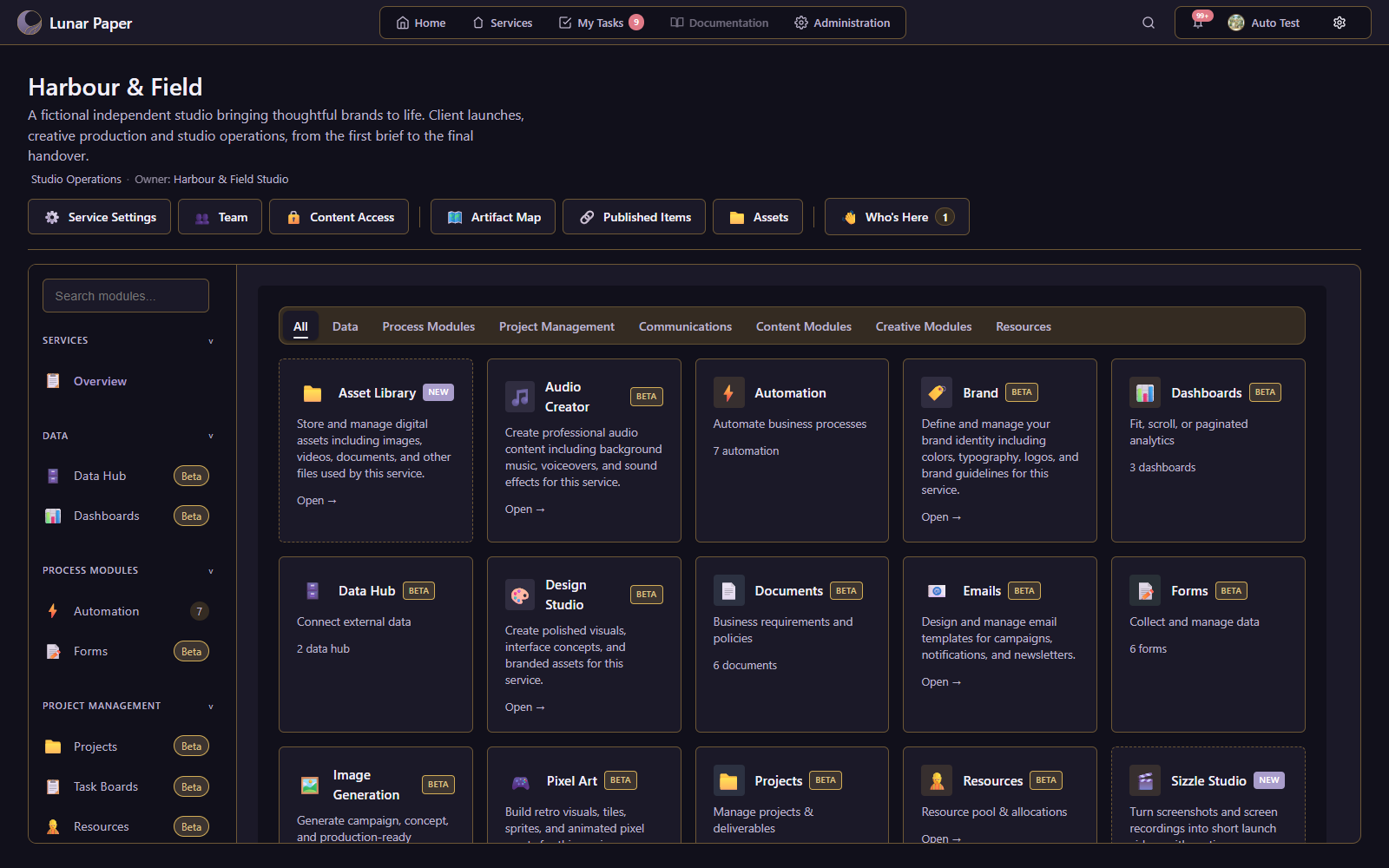Select Overview in the sidebar
The height and width of the screenshot is (868, 1389).
pyautogui.click(x=126, y=381)
